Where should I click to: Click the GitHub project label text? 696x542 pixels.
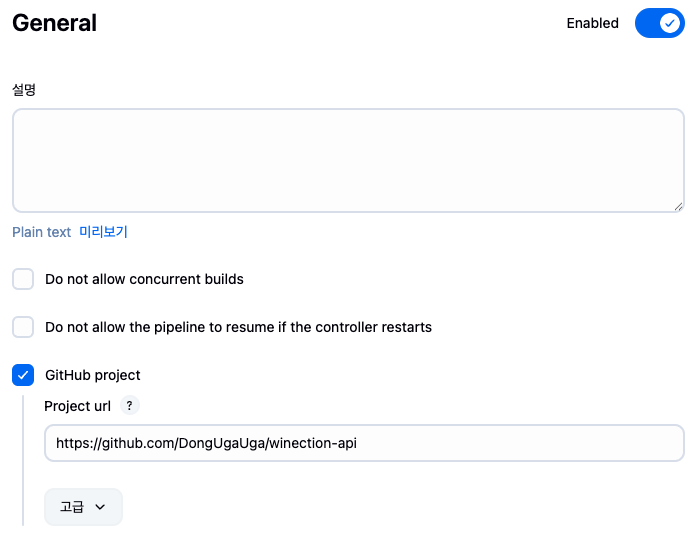tap(93, 375)
